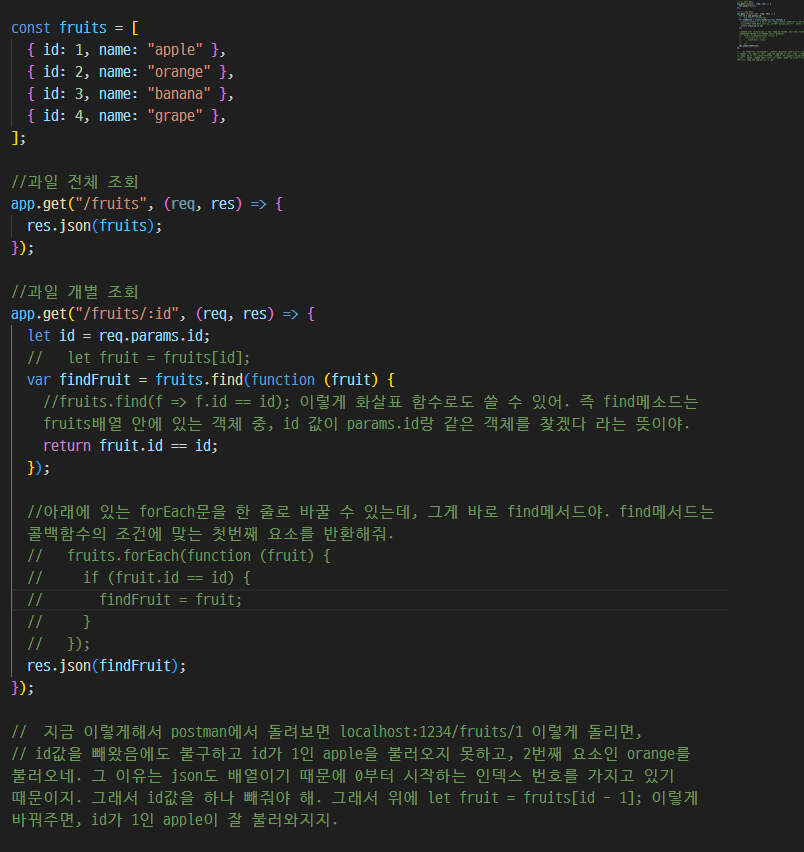Click the "banana" string in the fruits array
Screen dimensions: 804x852
[179, 94]
